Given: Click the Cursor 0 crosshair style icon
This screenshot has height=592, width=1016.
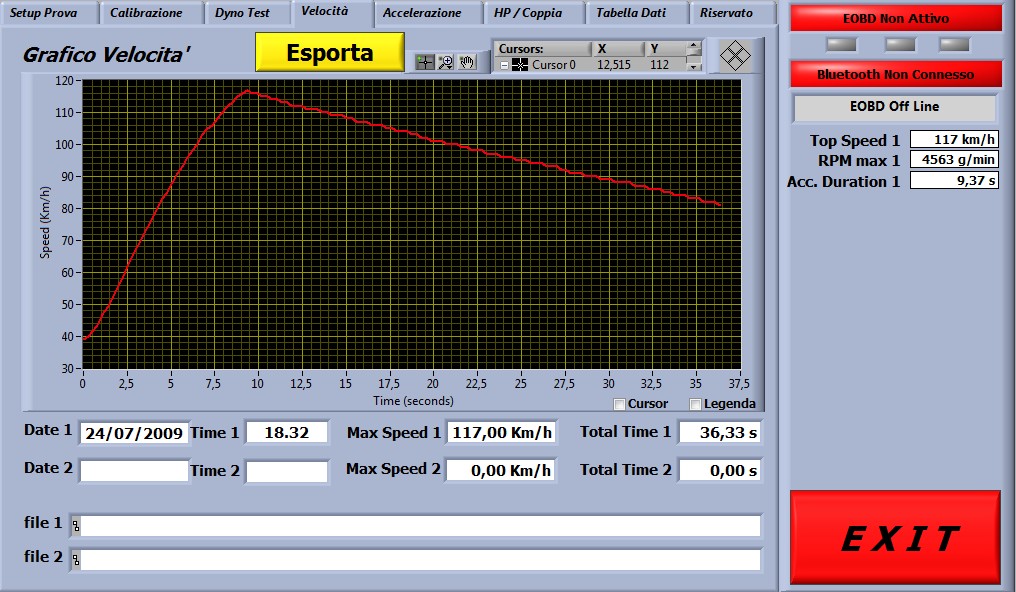Looking at the screenshot, I should tap(520, 65).
